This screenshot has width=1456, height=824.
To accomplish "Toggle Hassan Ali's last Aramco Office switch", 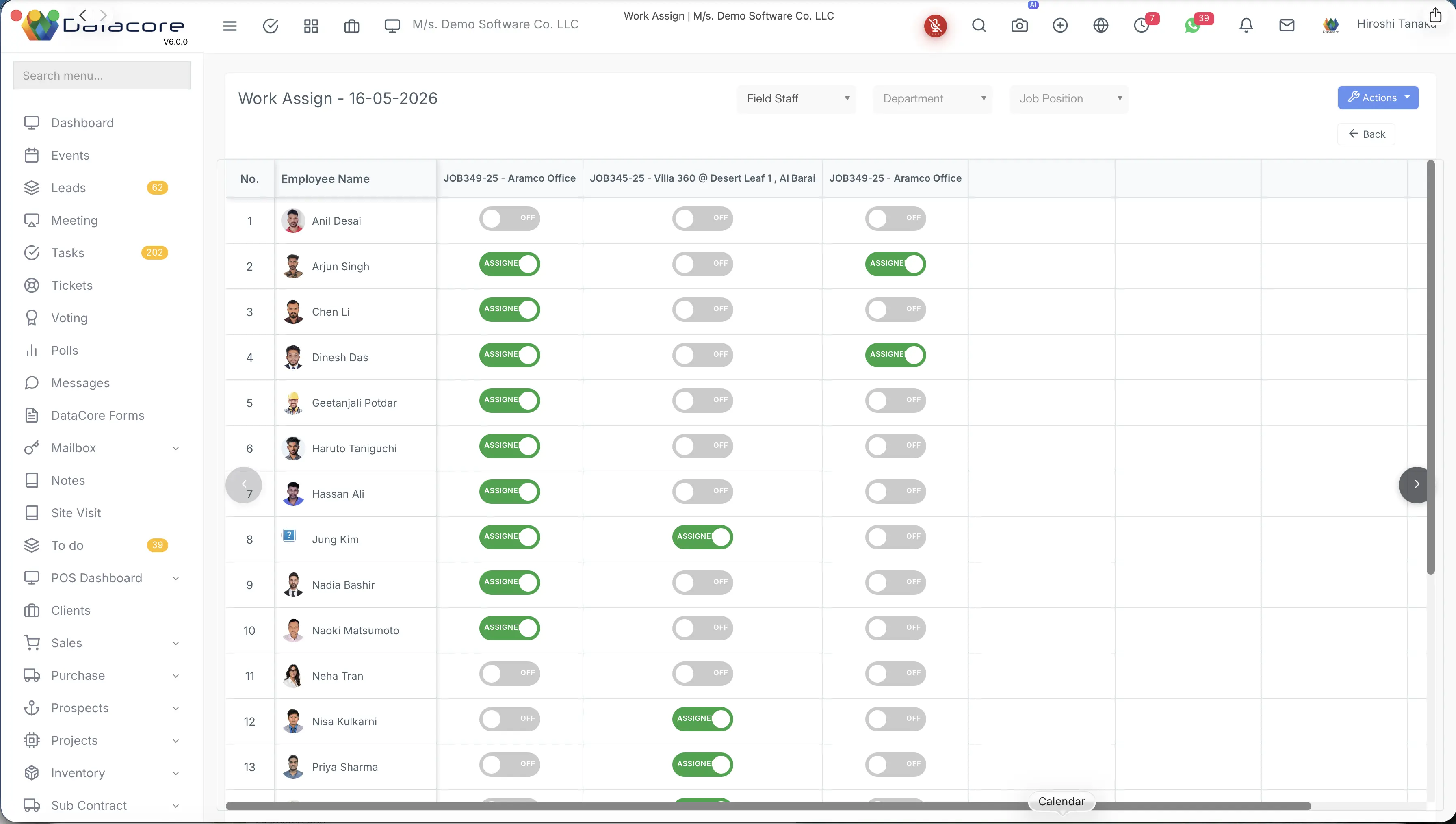I will pos(895,491).
